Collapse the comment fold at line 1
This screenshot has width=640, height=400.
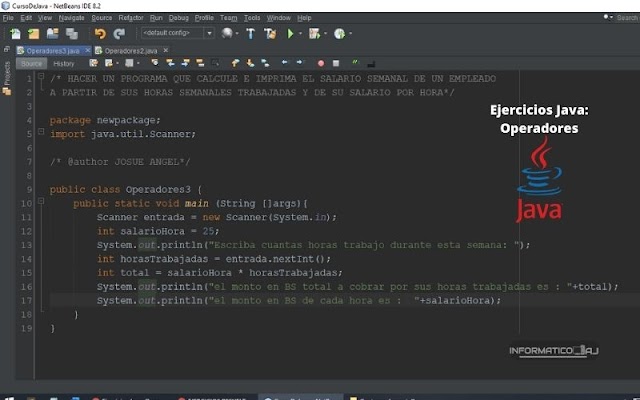pyautogui.click(x=41, y=76)
